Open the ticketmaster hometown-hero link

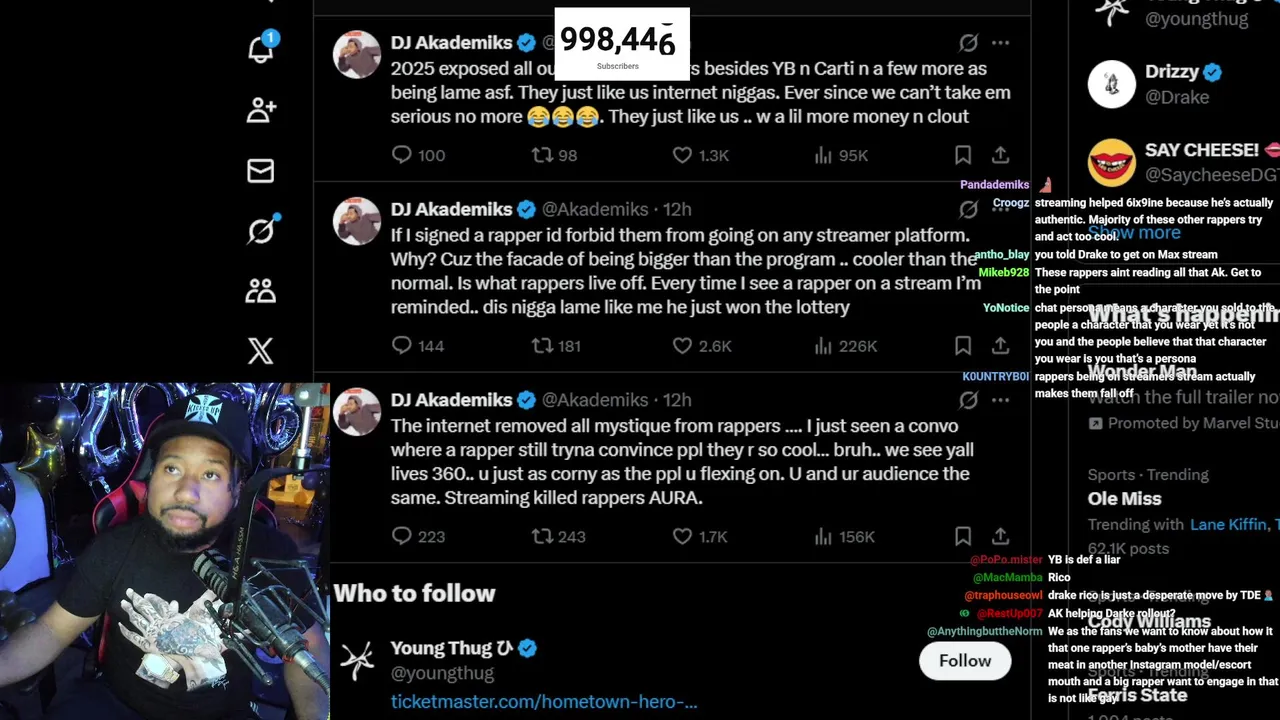point(544,702)
